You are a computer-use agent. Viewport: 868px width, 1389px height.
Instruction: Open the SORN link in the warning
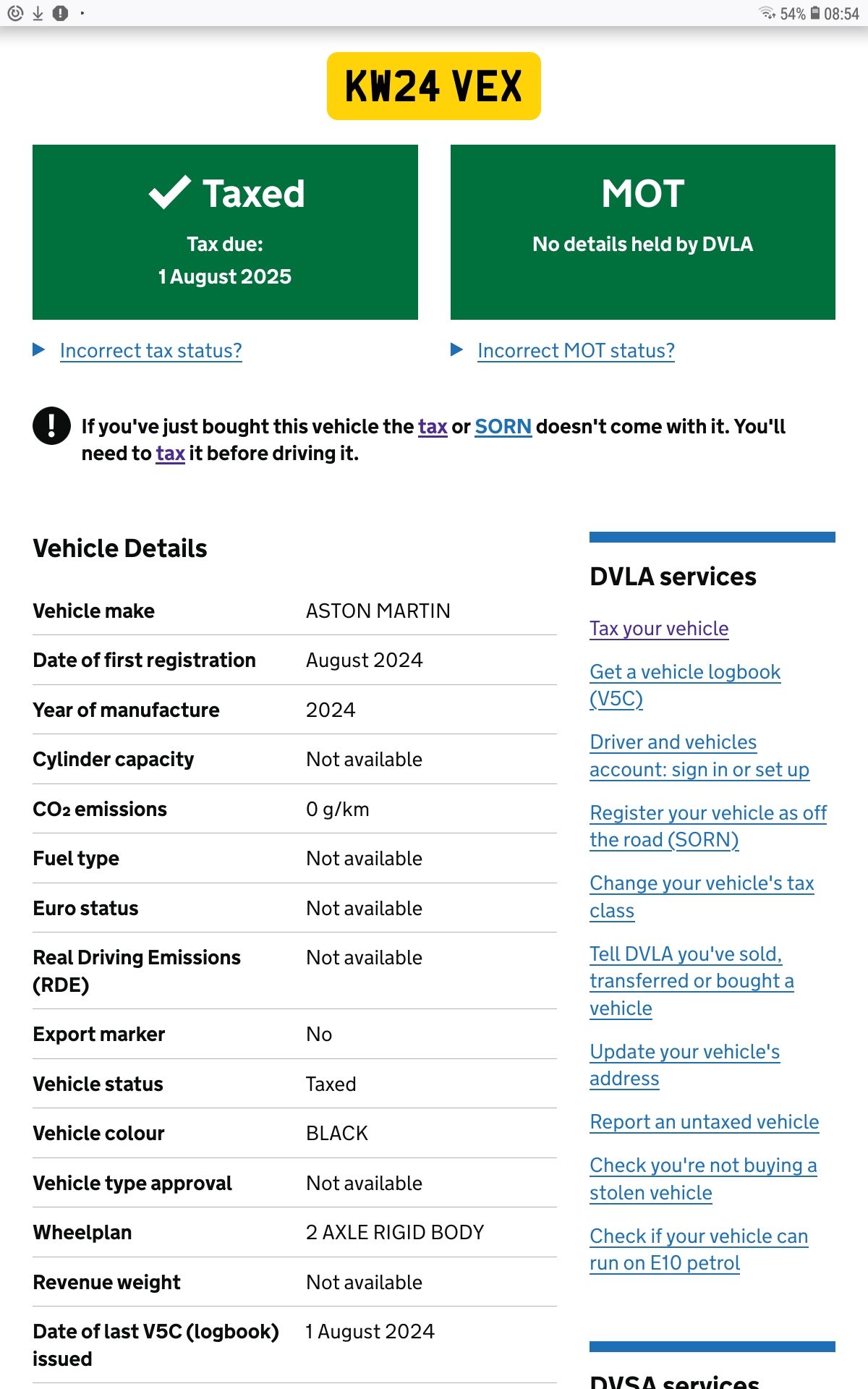(x=503, y=427)
